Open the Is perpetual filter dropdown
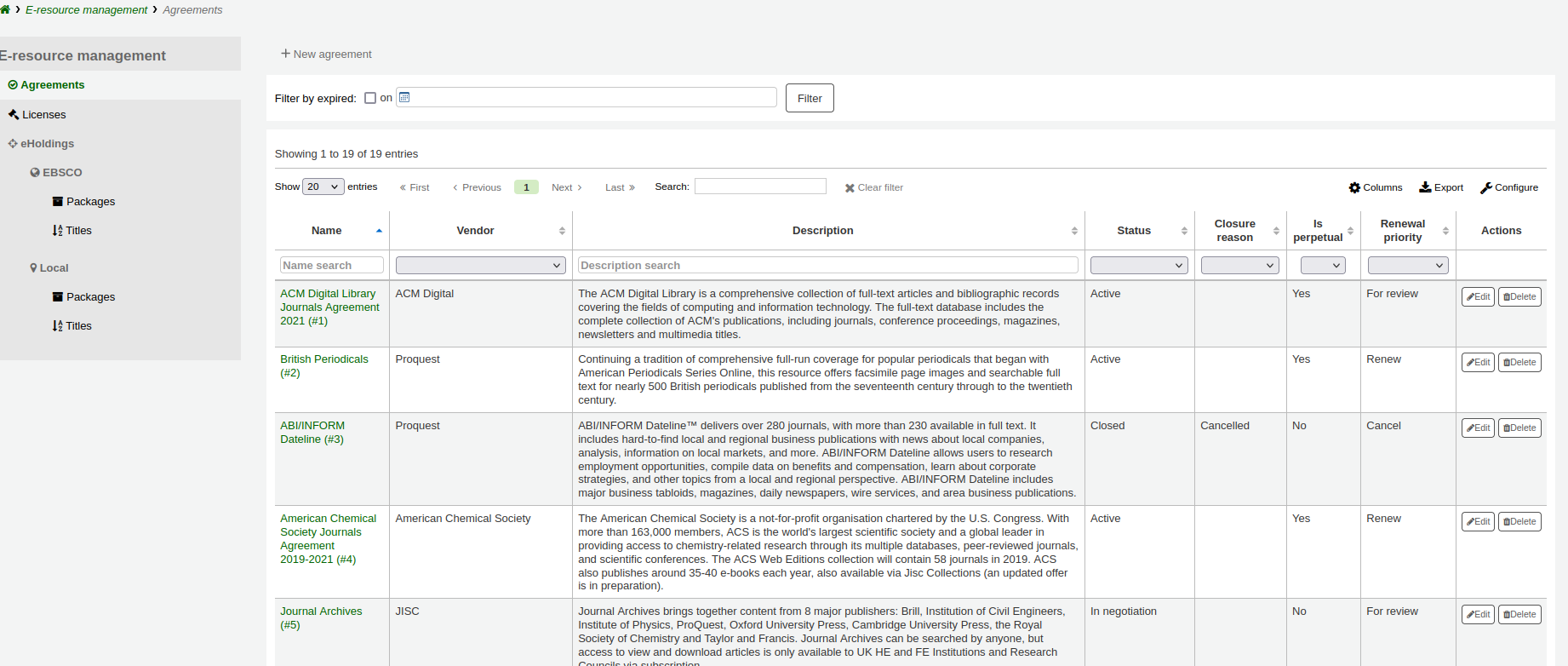The width and height of the screenshot is (1568, 666). [1323, 266]
